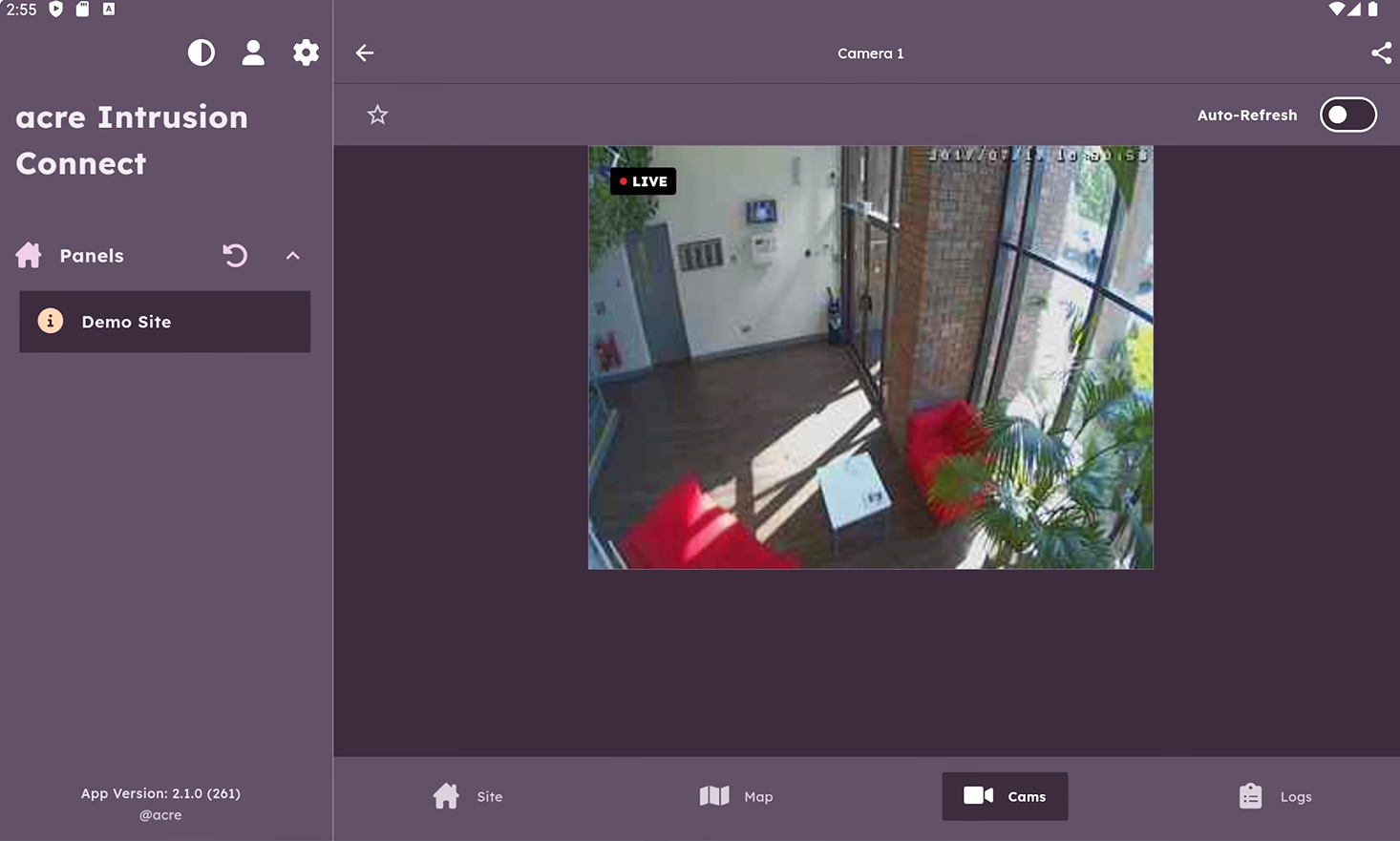Collapse the Panels section with the chevron
This screenshot has width=1400, height=841.
293,256
